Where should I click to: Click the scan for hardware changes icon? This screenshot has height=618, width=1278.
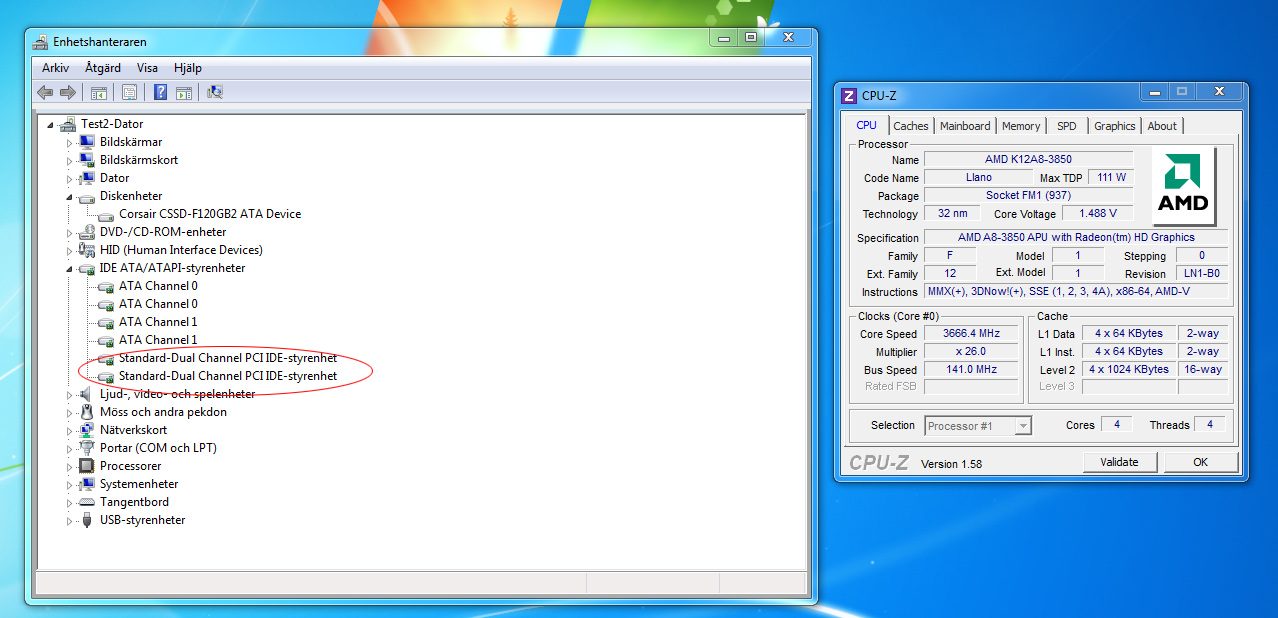(215, 93)
